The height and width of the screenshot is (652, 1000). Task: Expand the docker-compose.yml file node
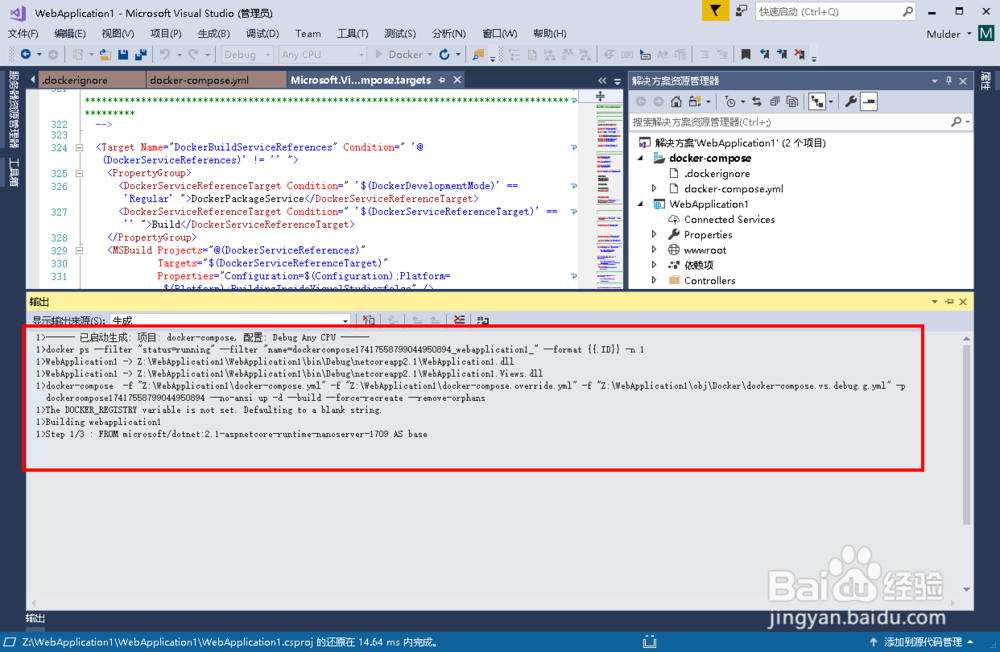click(654, 189)
